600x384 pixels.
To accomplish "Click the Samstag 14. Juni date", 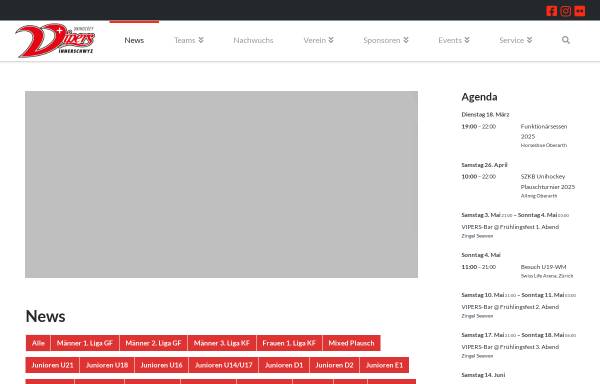I will 483,375.
